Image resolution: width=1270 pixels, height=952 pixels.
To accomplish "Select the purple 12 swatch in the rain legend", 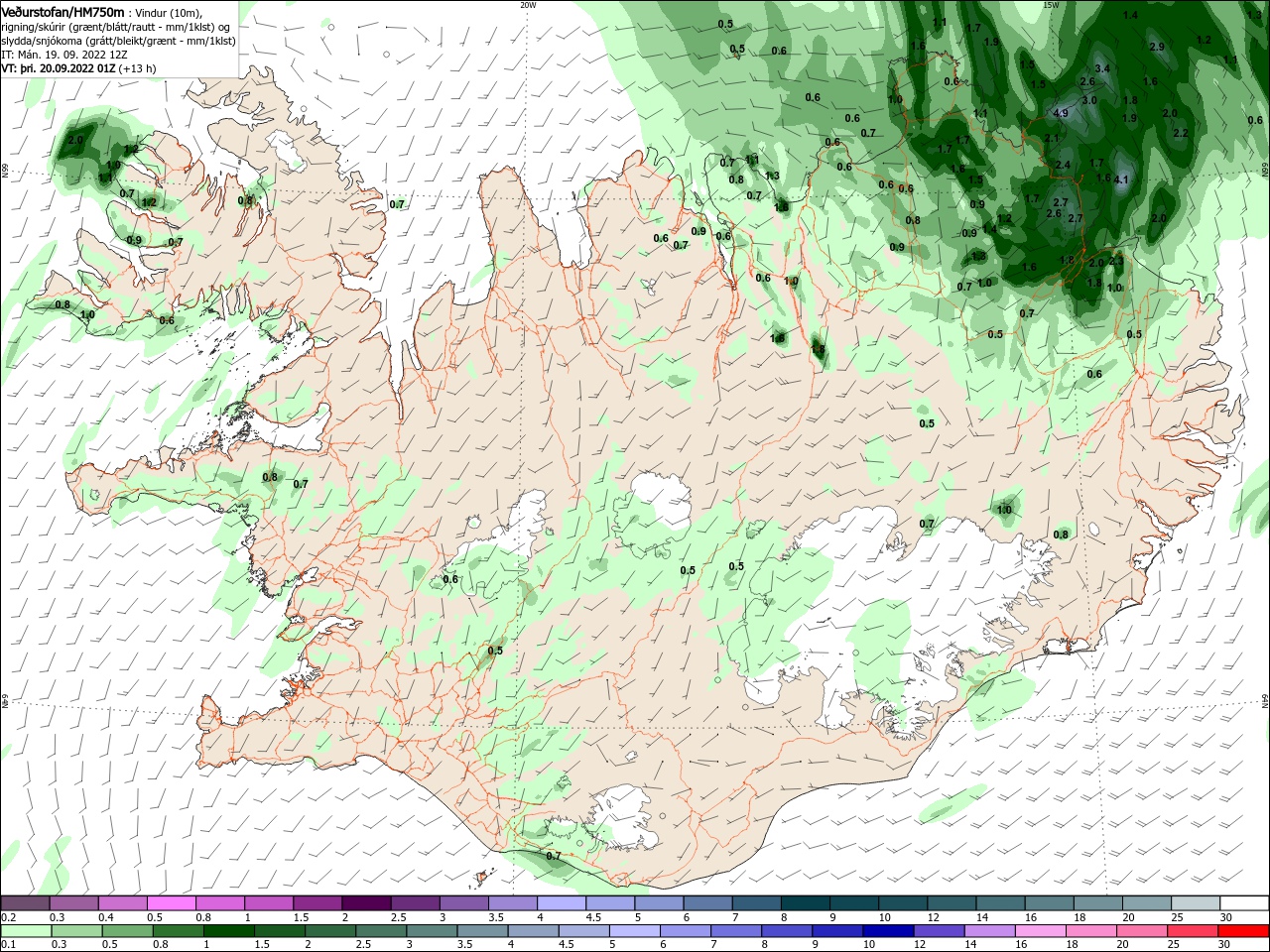I will [x=939, y=931].
